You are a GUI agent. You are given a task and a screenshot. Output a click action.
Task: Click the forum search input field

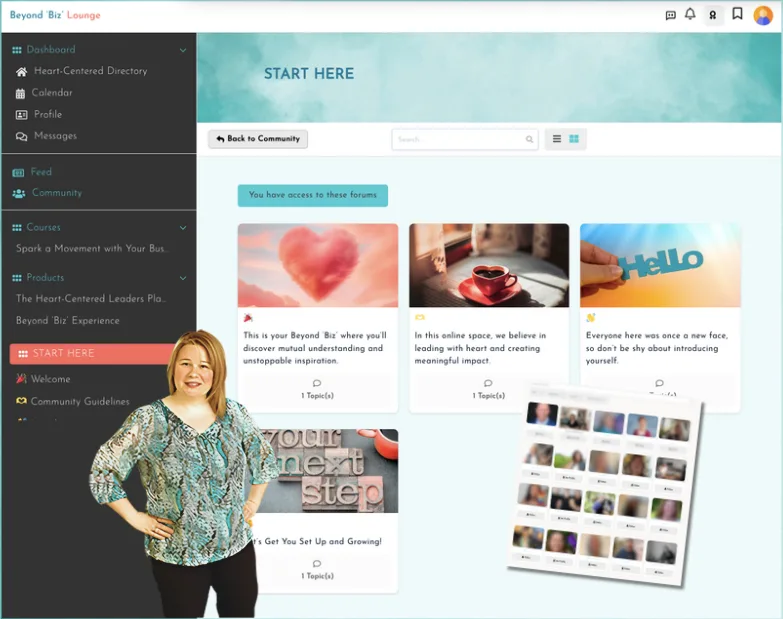(x=458, y=139)
